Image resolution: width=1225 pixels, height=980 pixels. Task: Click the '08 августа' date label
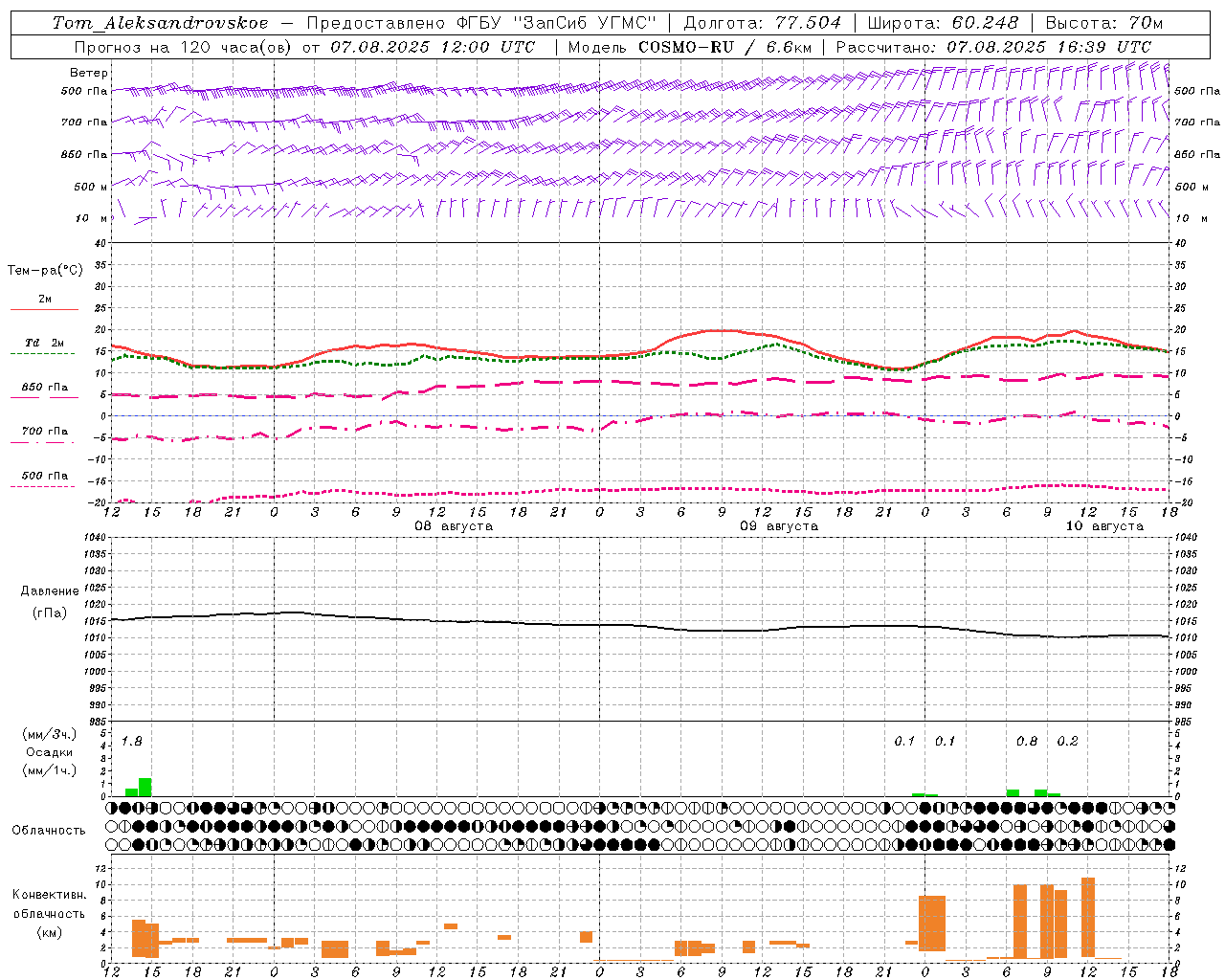454,526
